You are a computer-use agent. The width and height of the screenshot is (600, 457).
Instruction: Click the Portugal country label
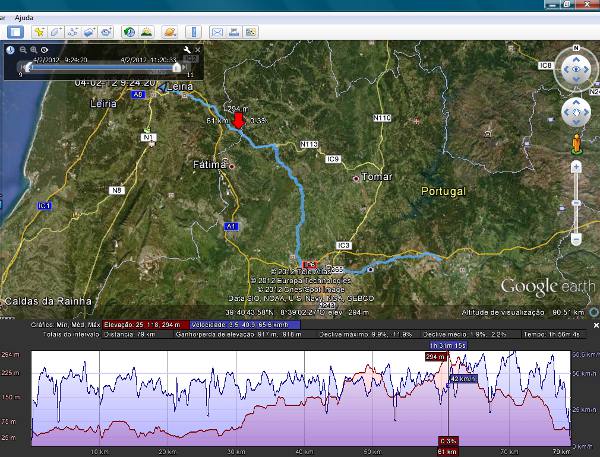pos(443,191)
